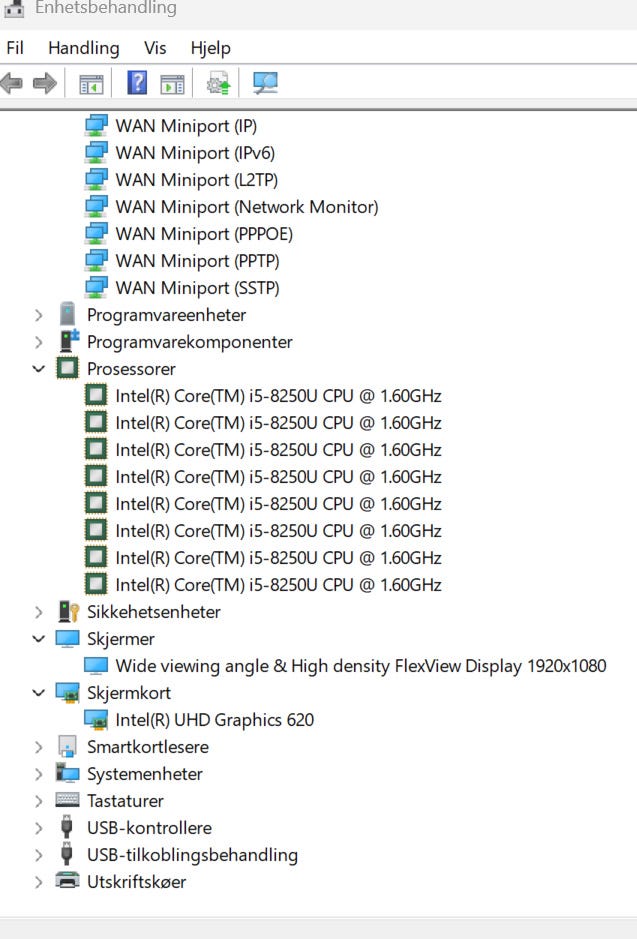Collapse the Prosessorer node

(39, 369)
